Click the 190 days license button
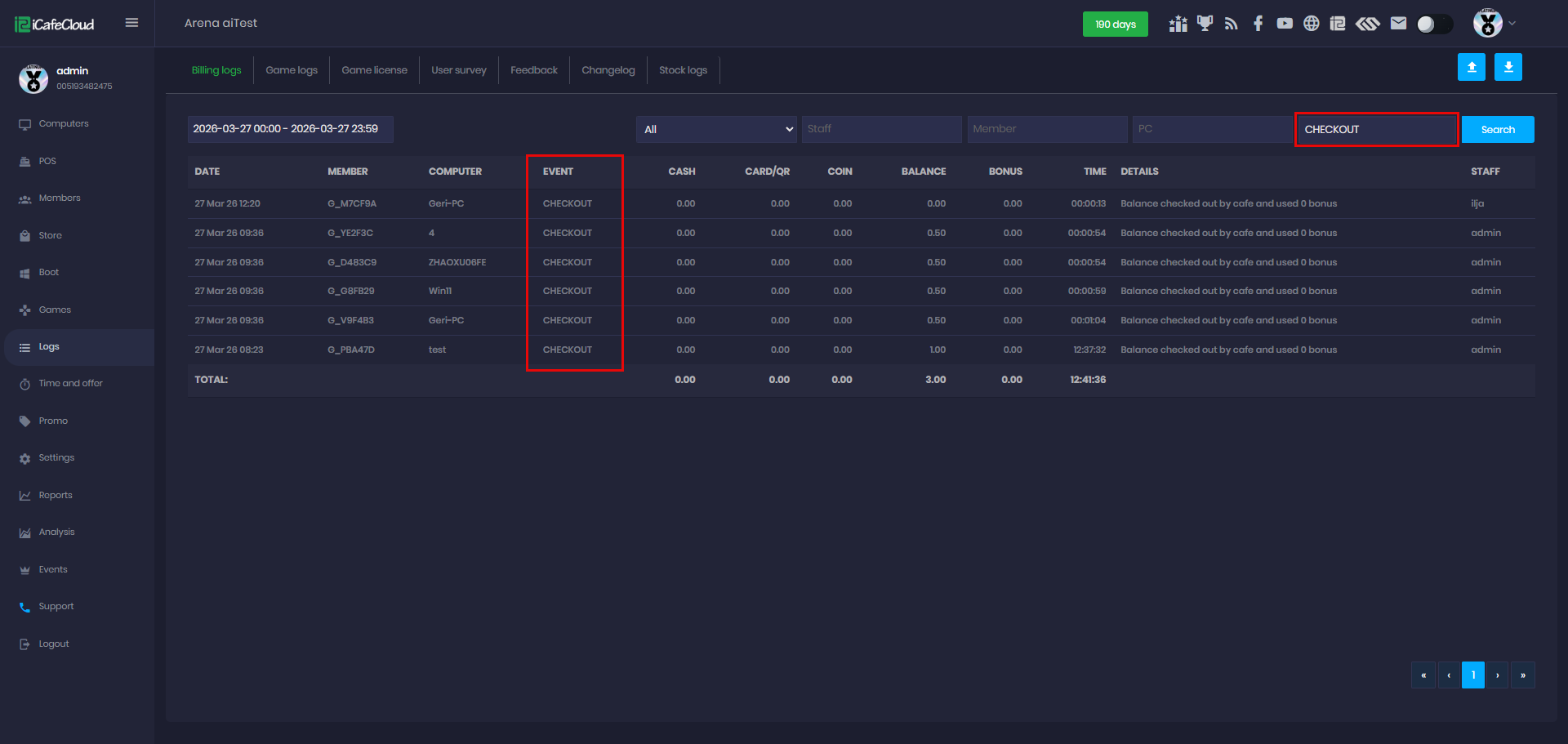Image resolution: width=1568 pixels, height=744 pixels. pos(1115,25)
